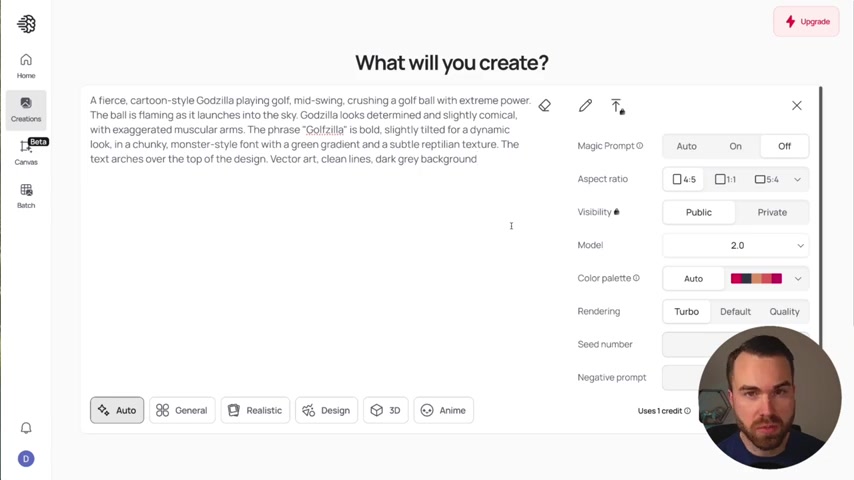Image resolution: width=854 pixels, height=480 pixels.
Task: Open the notifications bell
Action: 26,428
